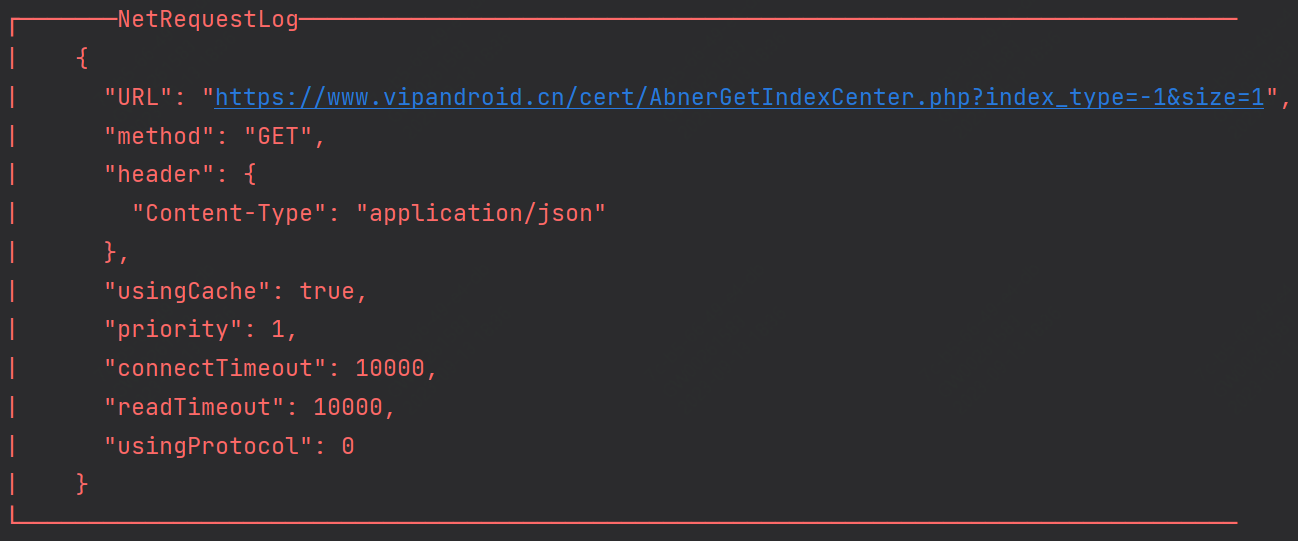Click the connectTimeout value 10000
The height and width of the screenshot is (541, 1298).
click(x=390, y=368)
